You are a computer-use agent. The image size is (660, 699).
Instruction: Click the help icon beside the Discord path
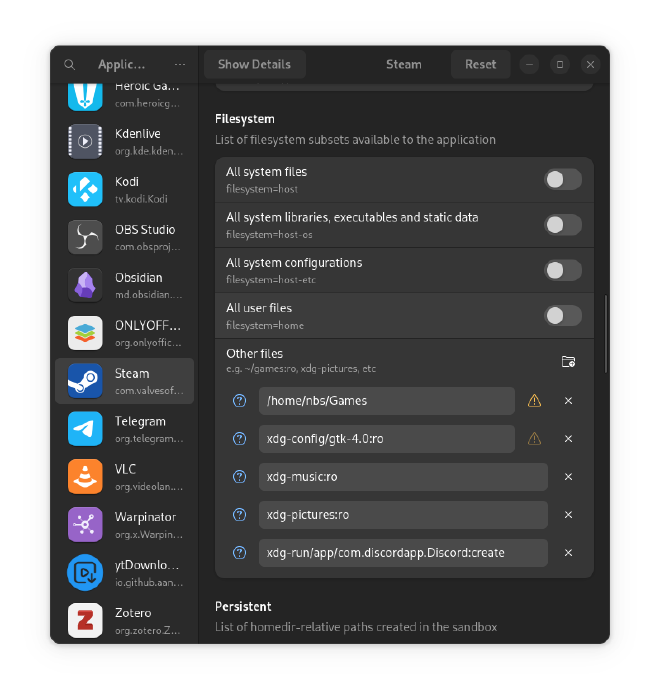point(239,553)
